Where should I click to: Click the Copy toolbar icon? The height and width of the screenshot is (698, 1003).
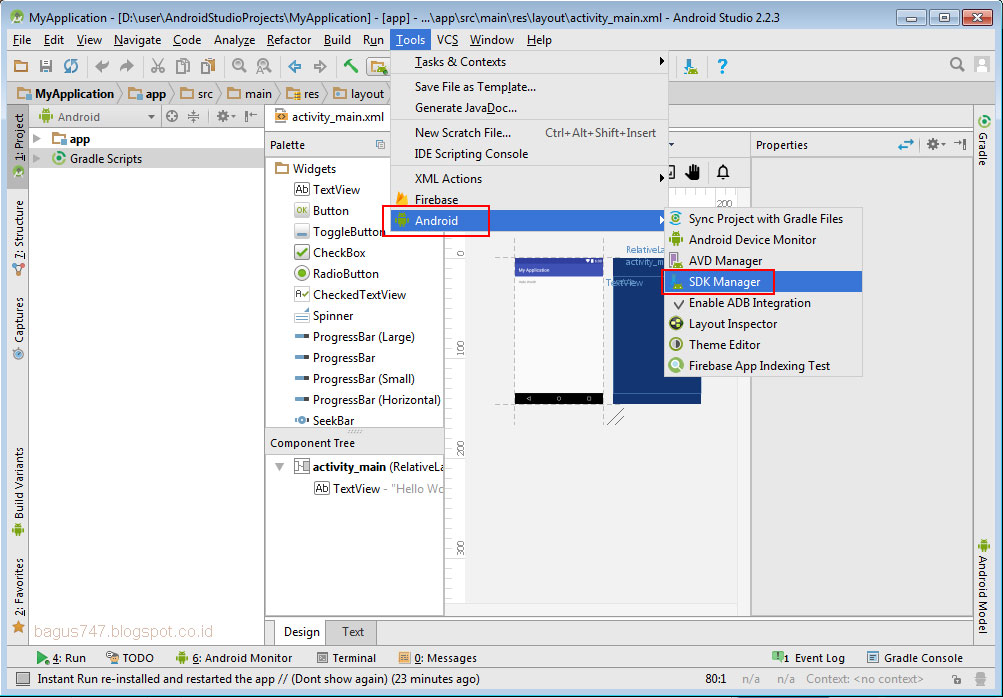(183, 66)
